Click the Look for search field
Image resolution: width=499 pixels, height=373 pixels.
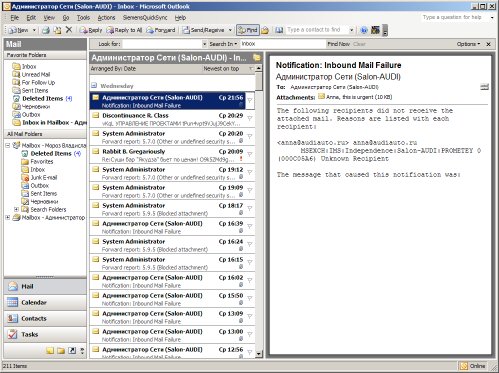162,44
